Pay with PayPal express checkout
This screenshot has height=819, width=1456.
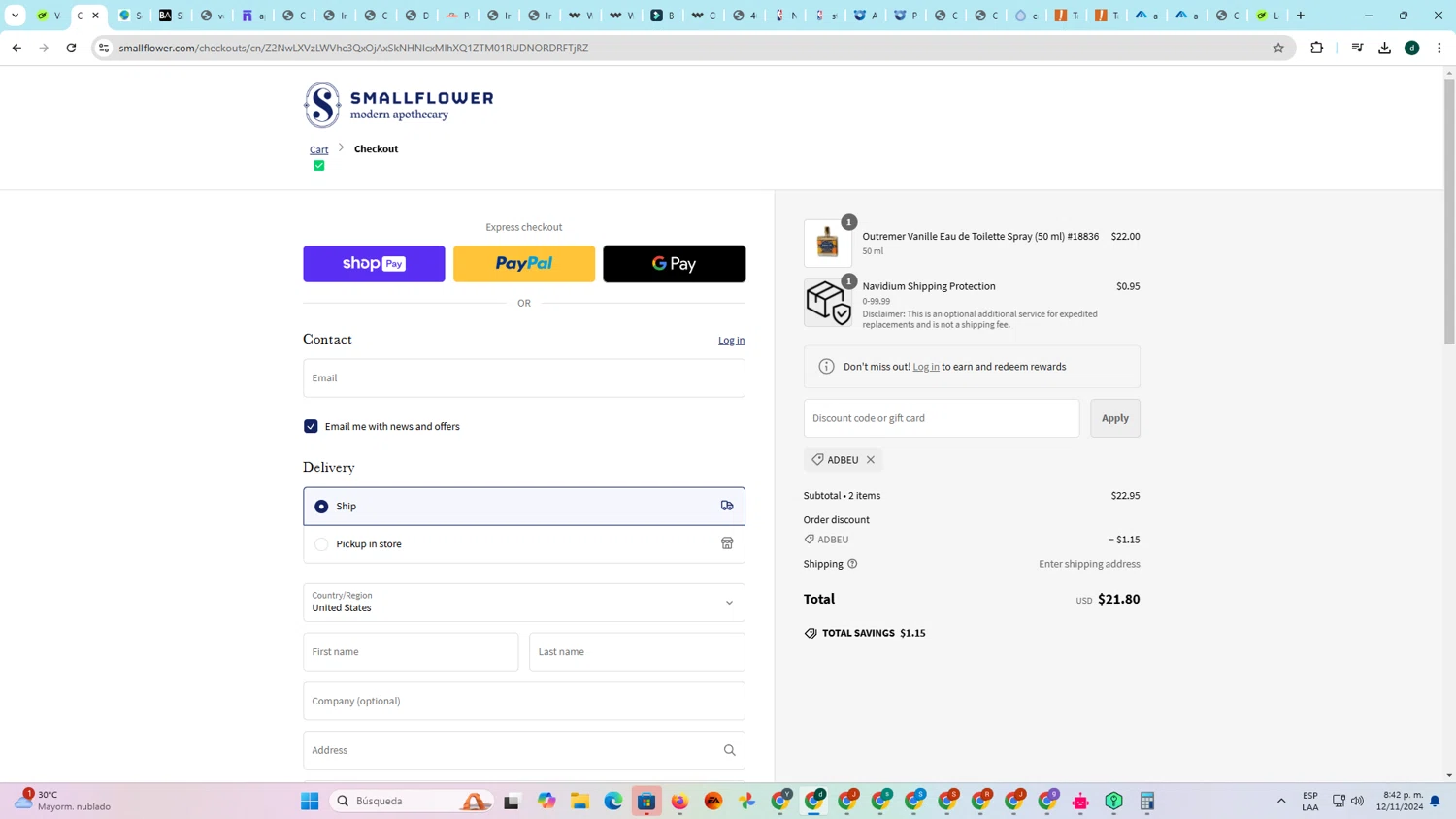pos(524,264)
